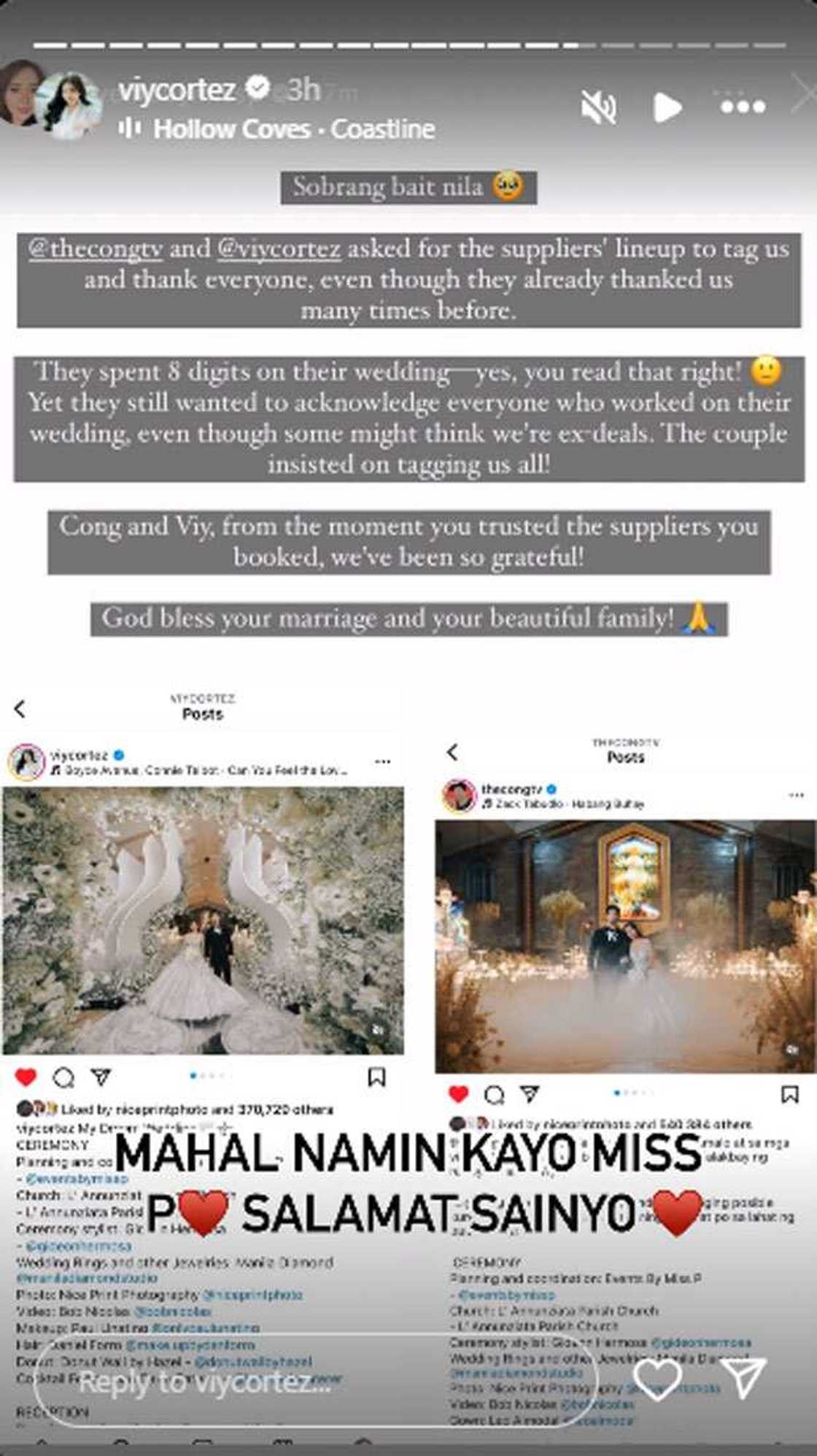Viewport: 817px width, 1456px height.
Task: Tap the @thecongtv mention
Action: [96, 249]
